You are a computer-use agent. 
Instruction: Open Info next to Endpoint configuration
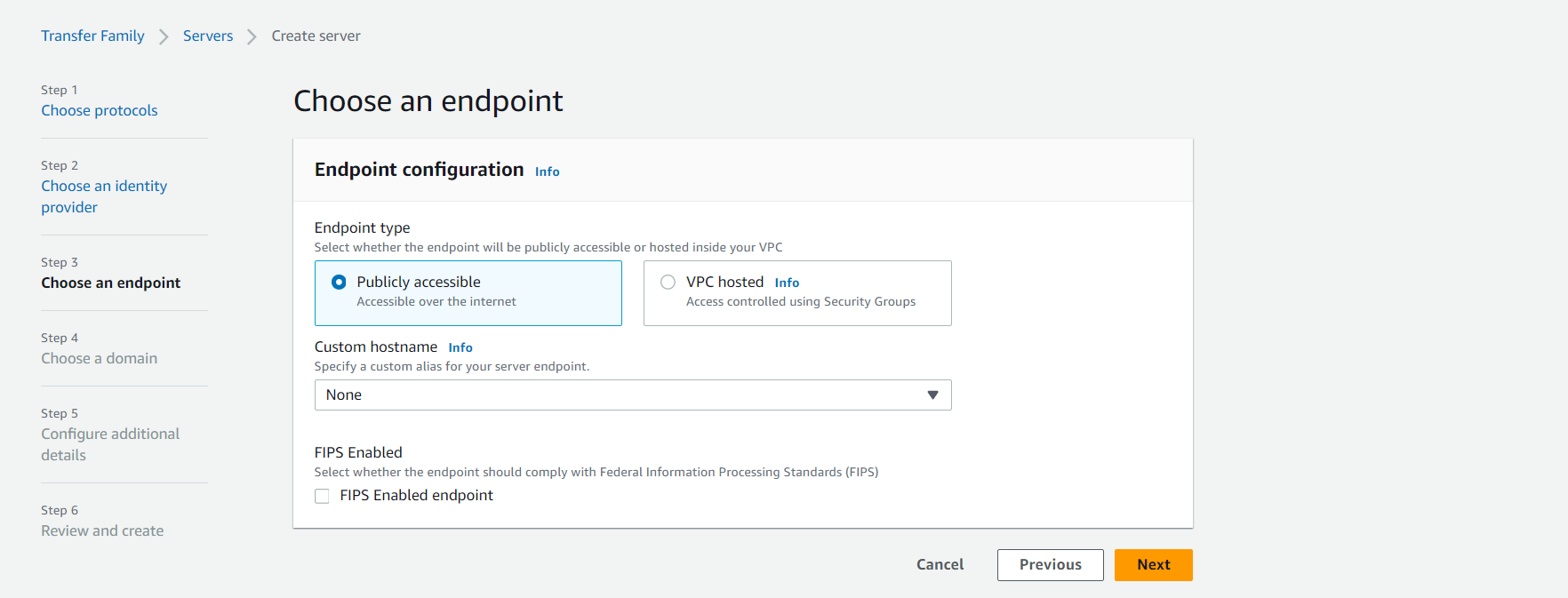(x=547, y=171)
